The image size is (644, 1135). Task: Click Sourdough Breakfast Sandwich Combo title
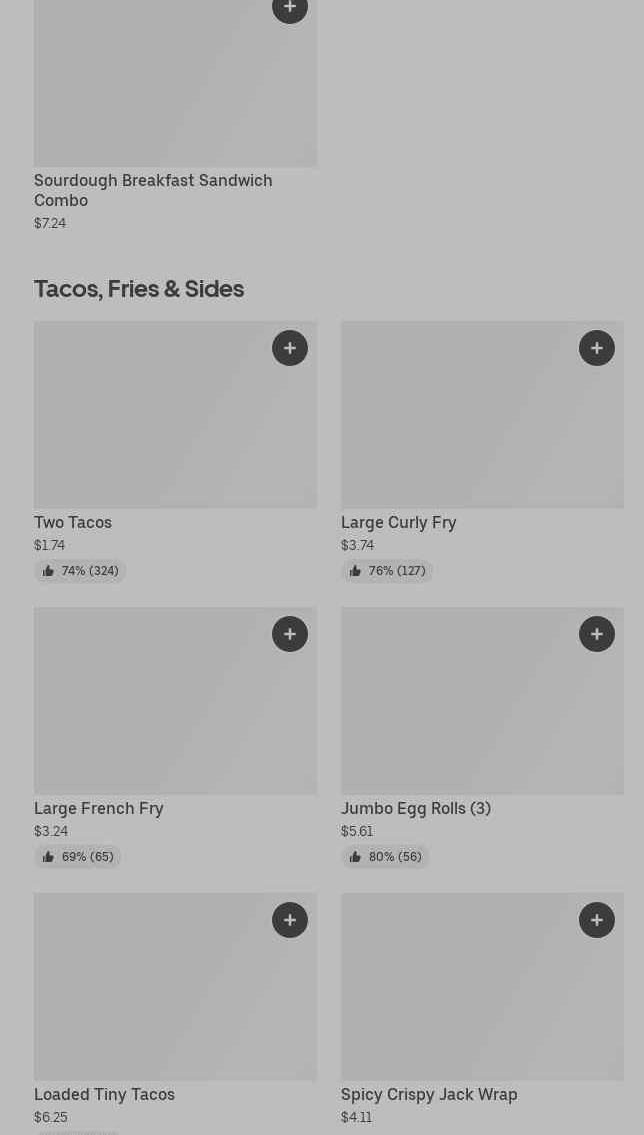pos(153,190)
